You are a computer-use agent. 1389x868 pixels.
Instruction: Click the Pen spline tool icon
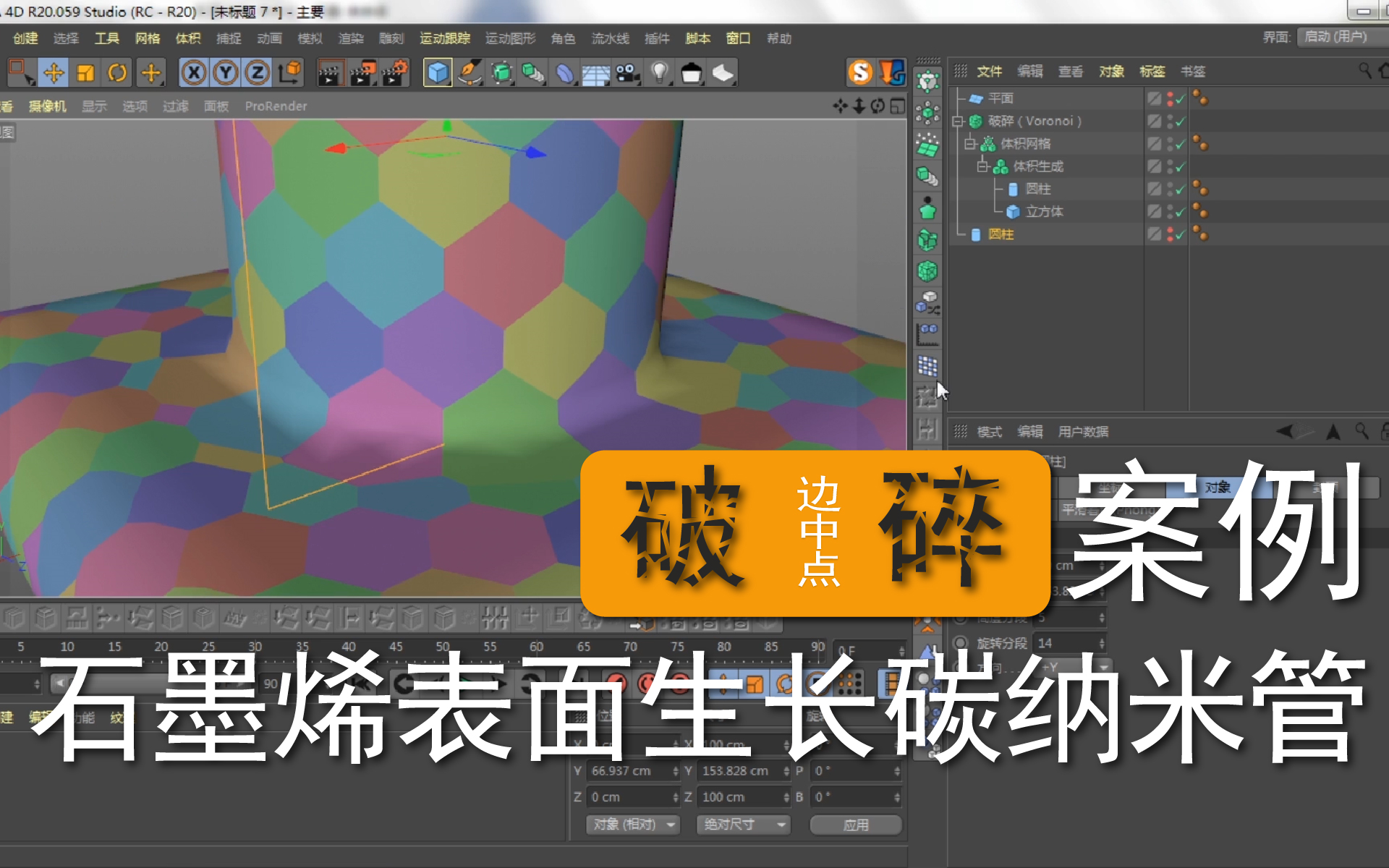[x=470, y=73]
